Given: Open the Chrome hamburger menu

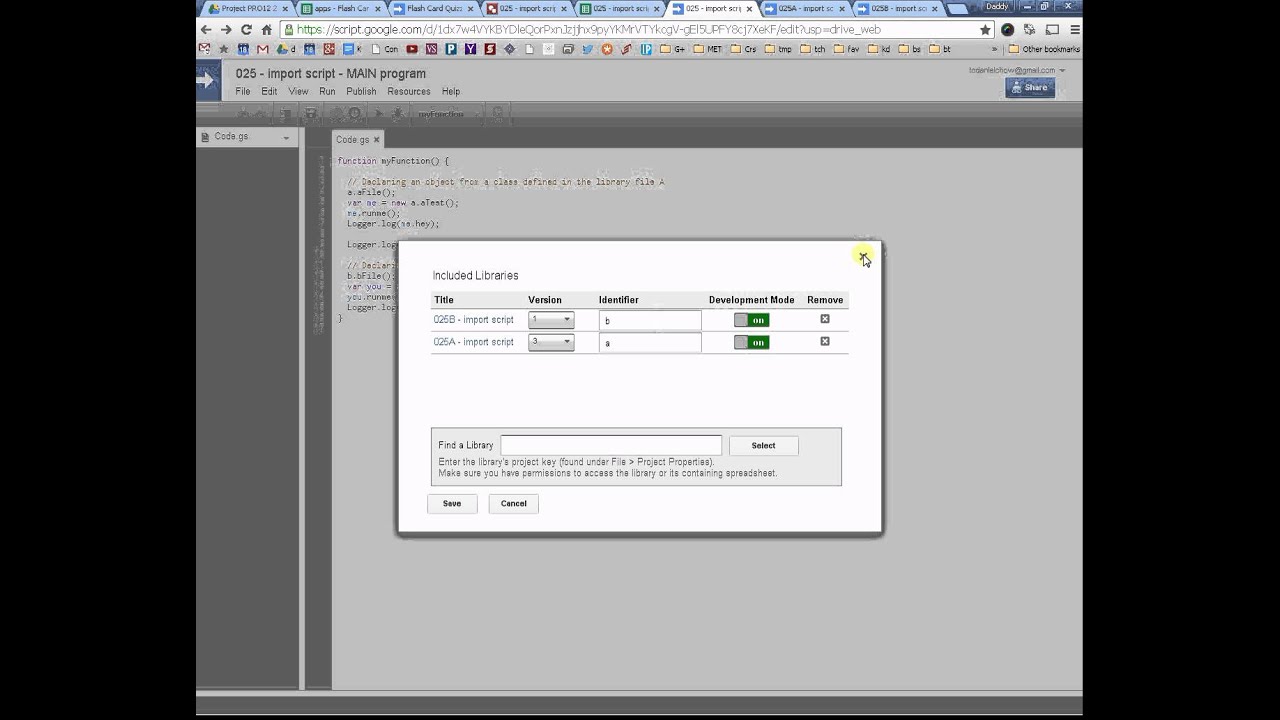Looking at the screenshot, I should click(1075, 30).
